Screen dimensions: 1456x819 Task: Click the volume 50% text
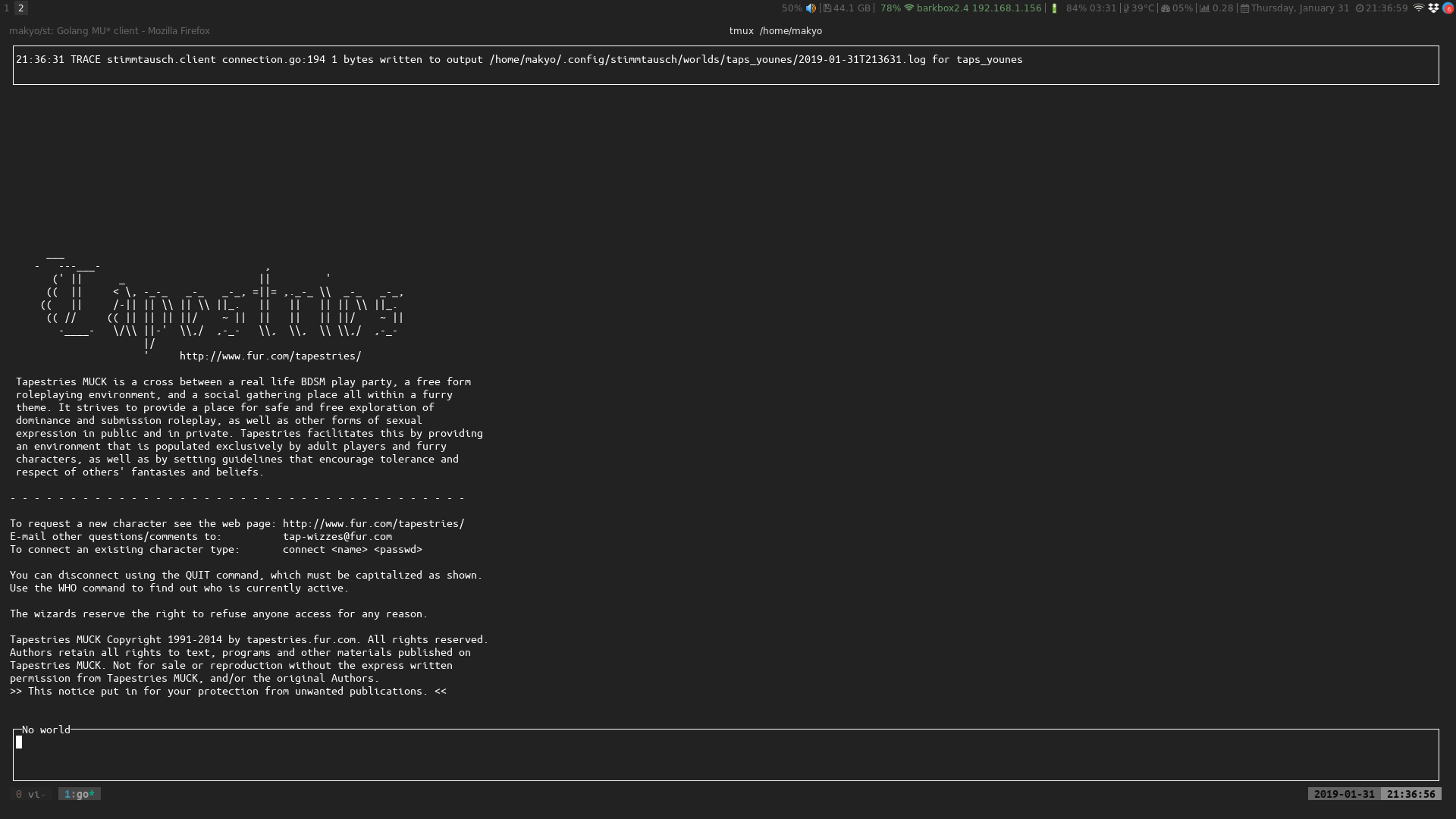792,8
